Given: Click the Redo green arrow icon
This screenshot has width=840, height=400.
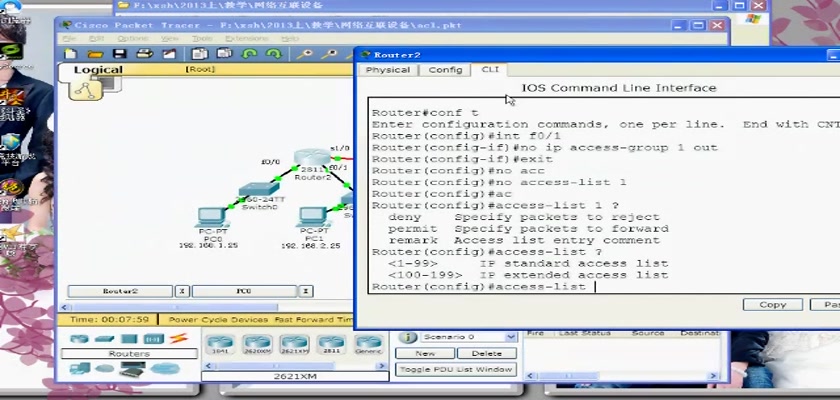Looking at the screenshot, I should pos(274,54).
